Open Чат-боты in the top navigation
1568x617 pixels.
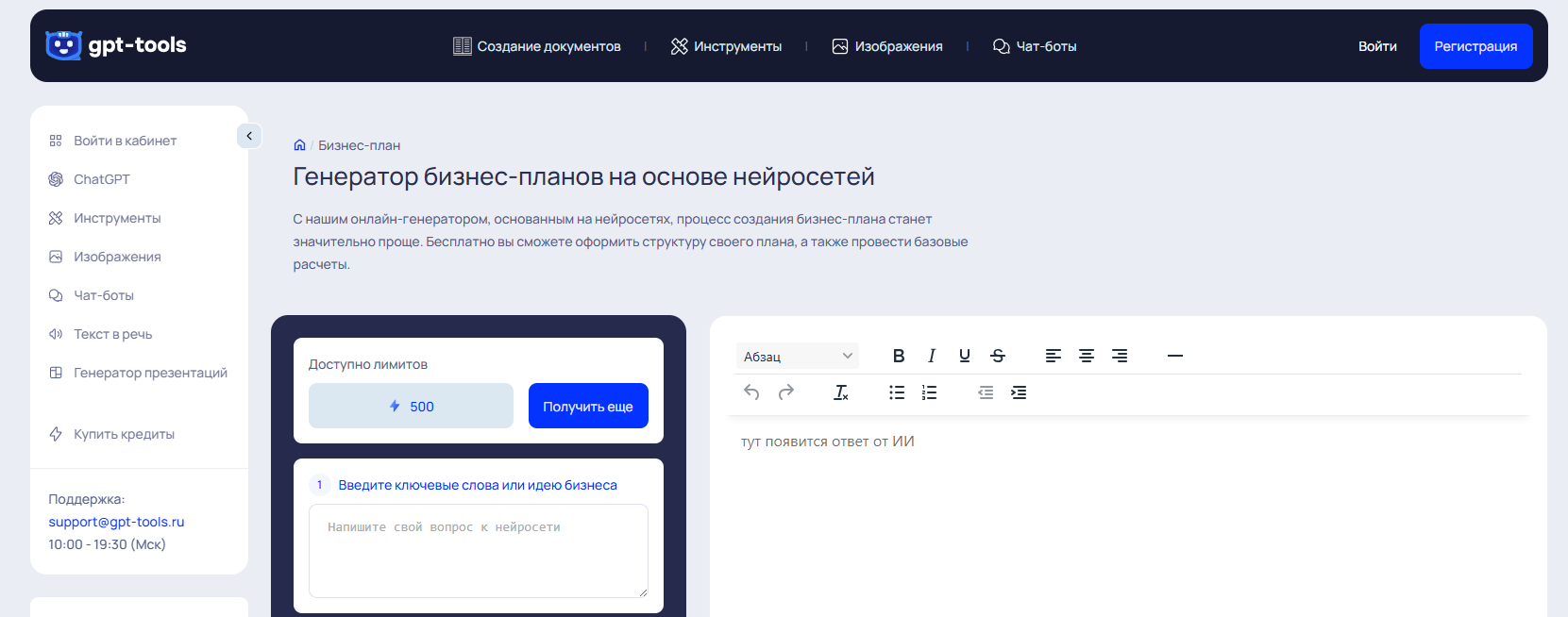coord(1035,46)
